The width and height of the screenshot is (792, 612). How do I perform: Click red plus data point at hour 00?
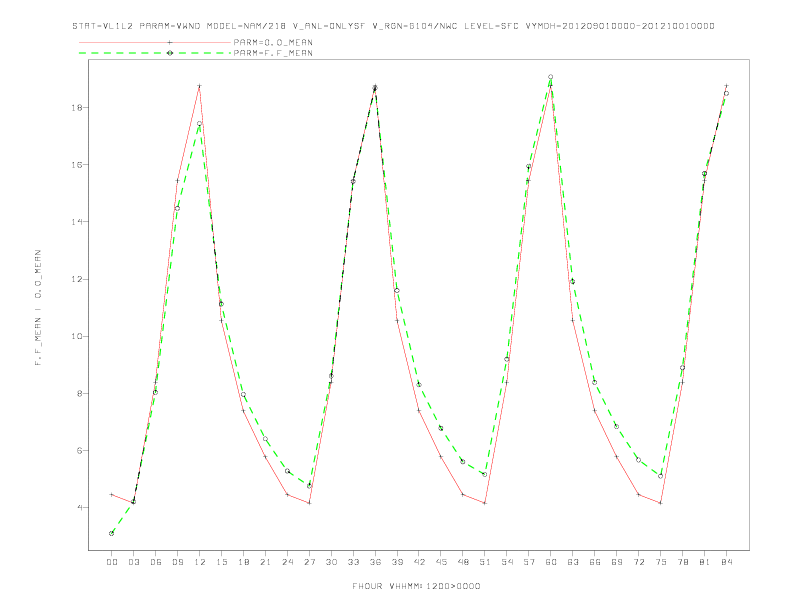[x=112, y=495]
